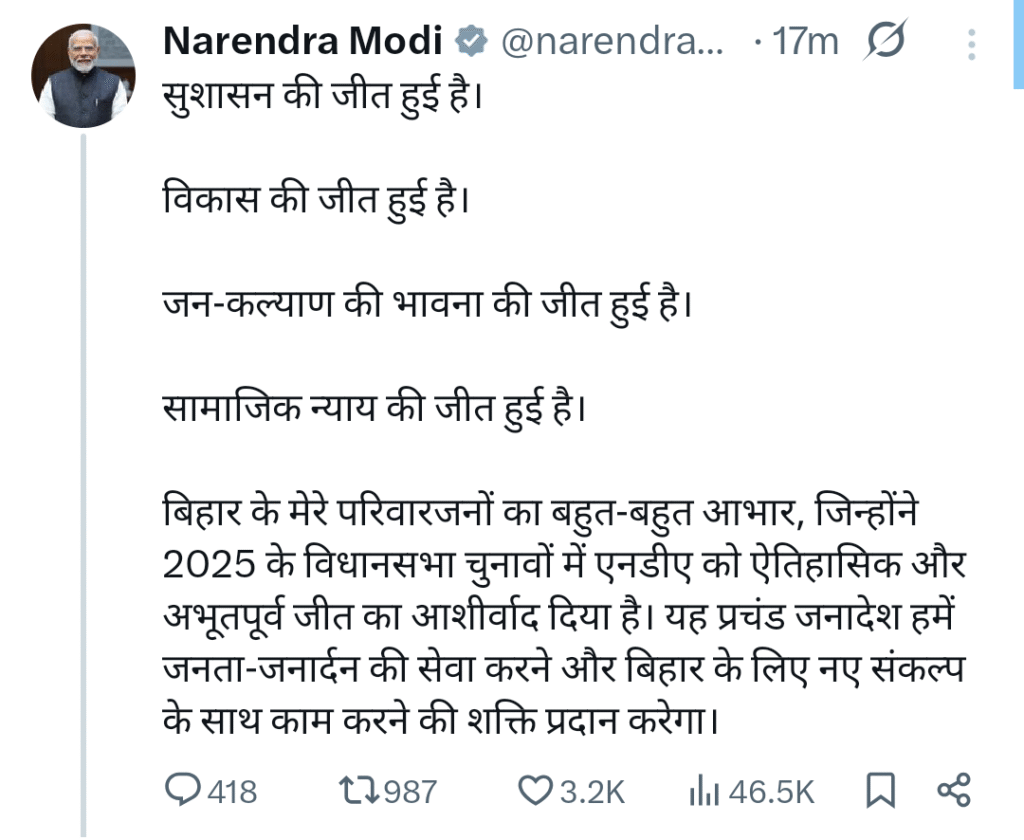Bookmark this post
This screenshot has width=1024, height=840.
pos(880,791)
